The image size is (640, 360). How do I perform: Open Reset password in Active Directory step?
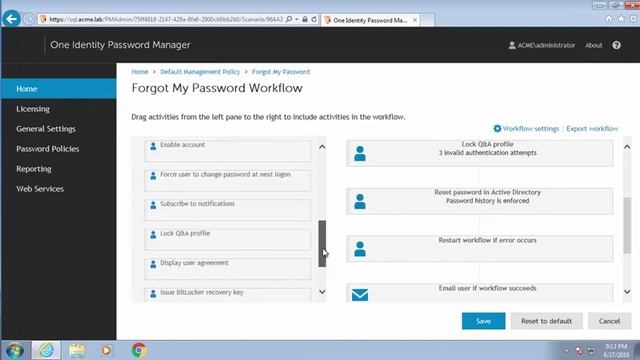point(480,201)
